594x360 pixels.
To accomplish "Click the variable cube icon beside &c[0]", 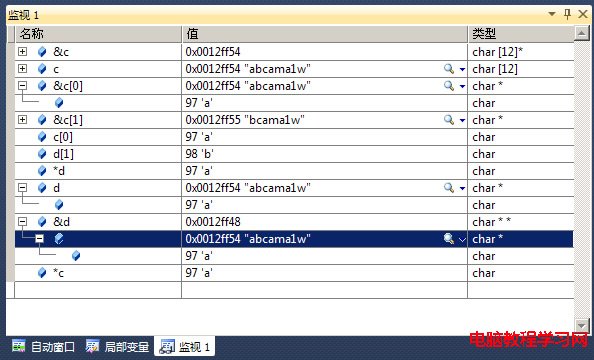I will pyautogui.click(x=42, y=86).
